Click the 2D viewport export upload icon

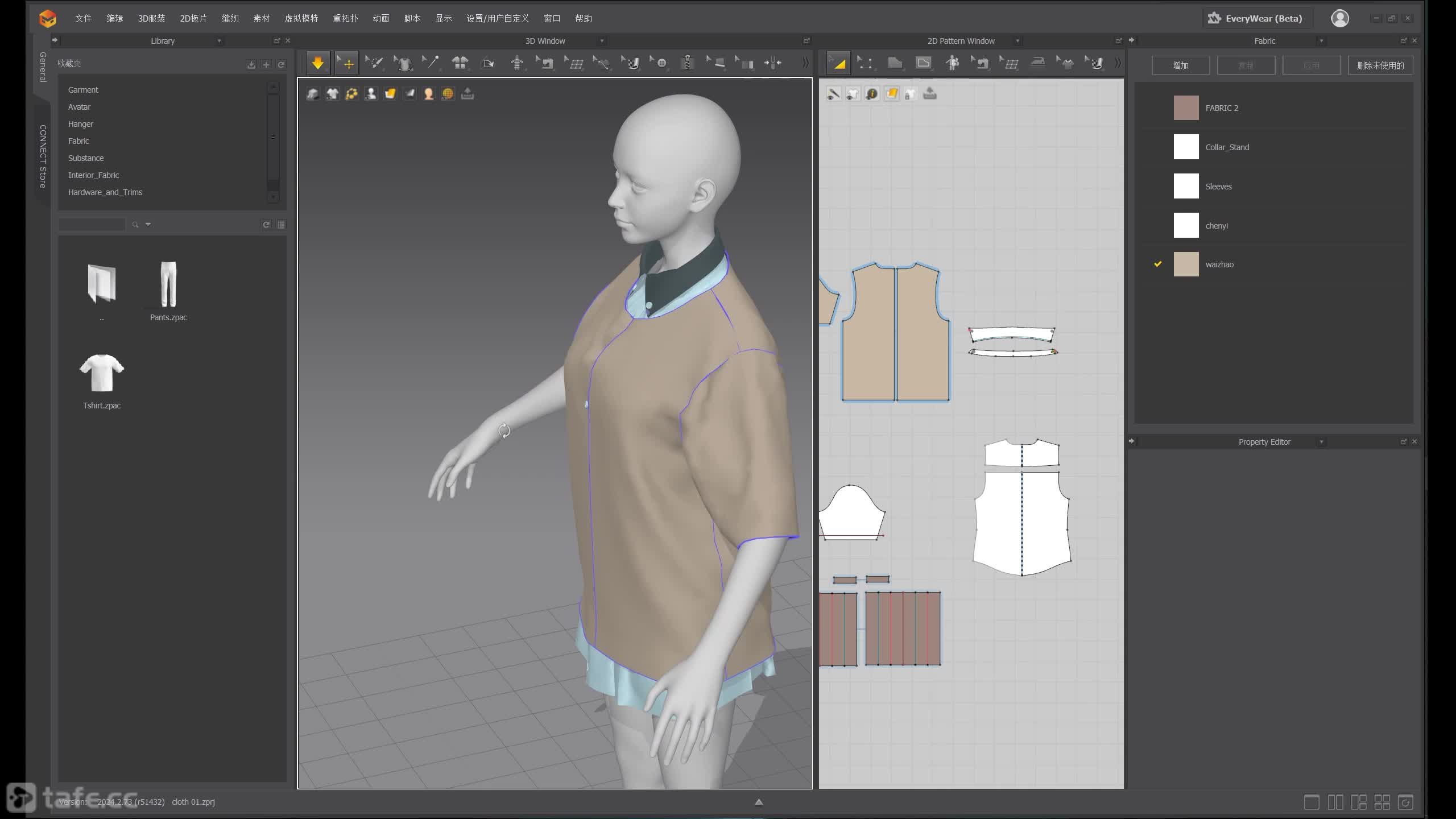(x=930, y=94)
